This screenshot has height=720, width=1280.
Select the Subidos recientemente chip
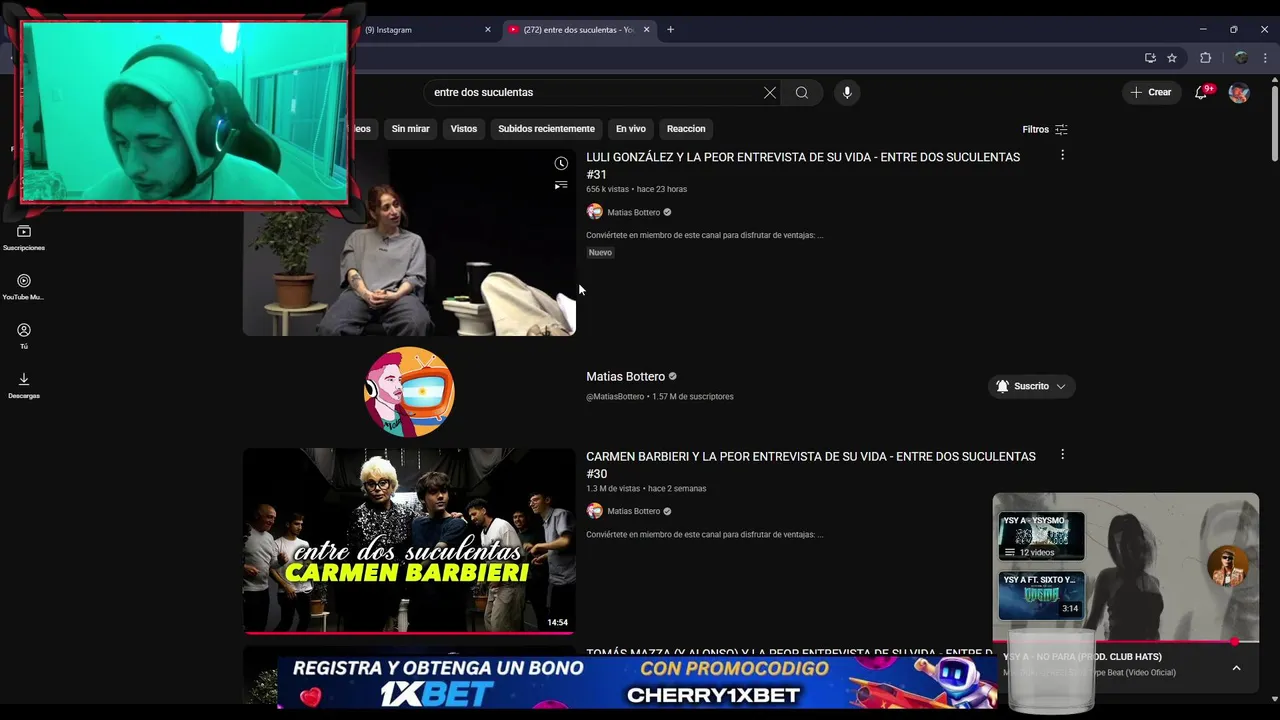(x=546, y=129)
